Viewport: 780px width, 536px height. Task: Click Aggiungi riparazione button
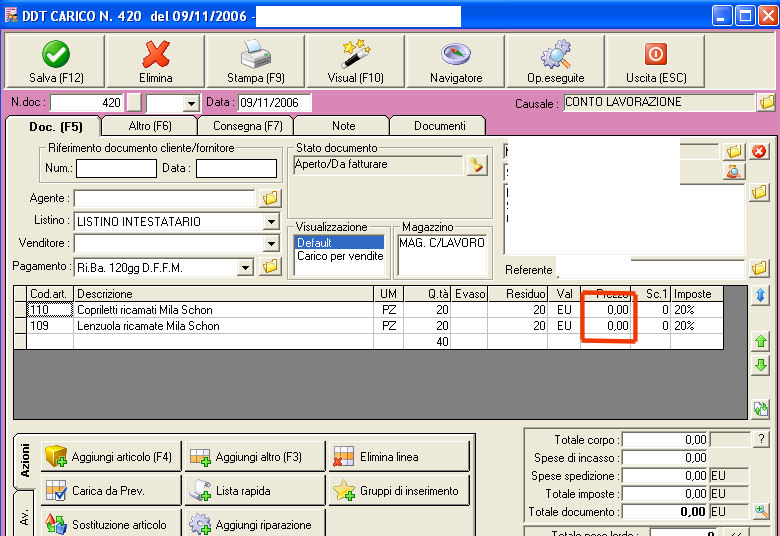click(255, 524)
